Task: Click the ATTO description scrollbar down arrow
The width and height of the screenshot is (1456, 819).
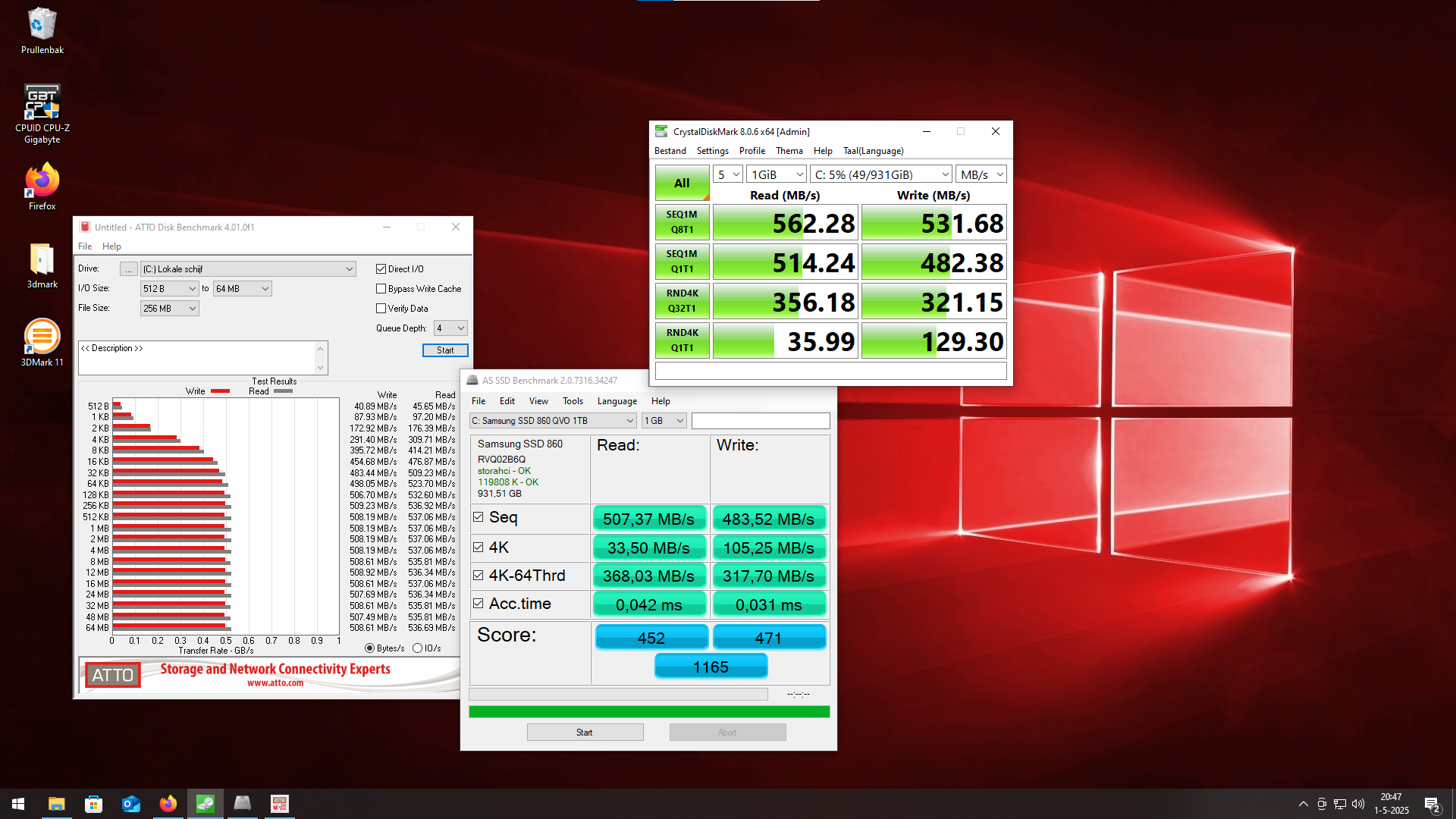Action: pyautogui.click(x=321, y=368)
